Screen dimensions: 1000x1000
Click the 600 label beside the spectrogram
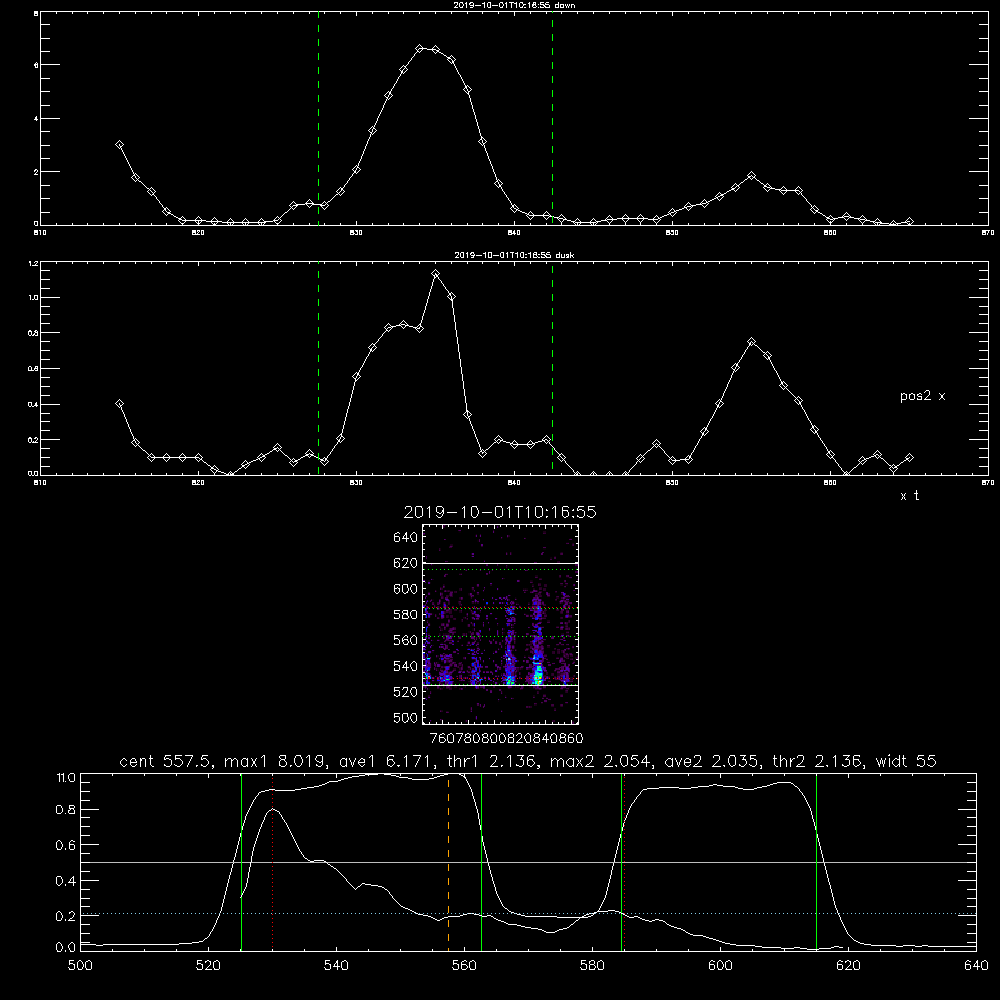click(x=406, y=589)
